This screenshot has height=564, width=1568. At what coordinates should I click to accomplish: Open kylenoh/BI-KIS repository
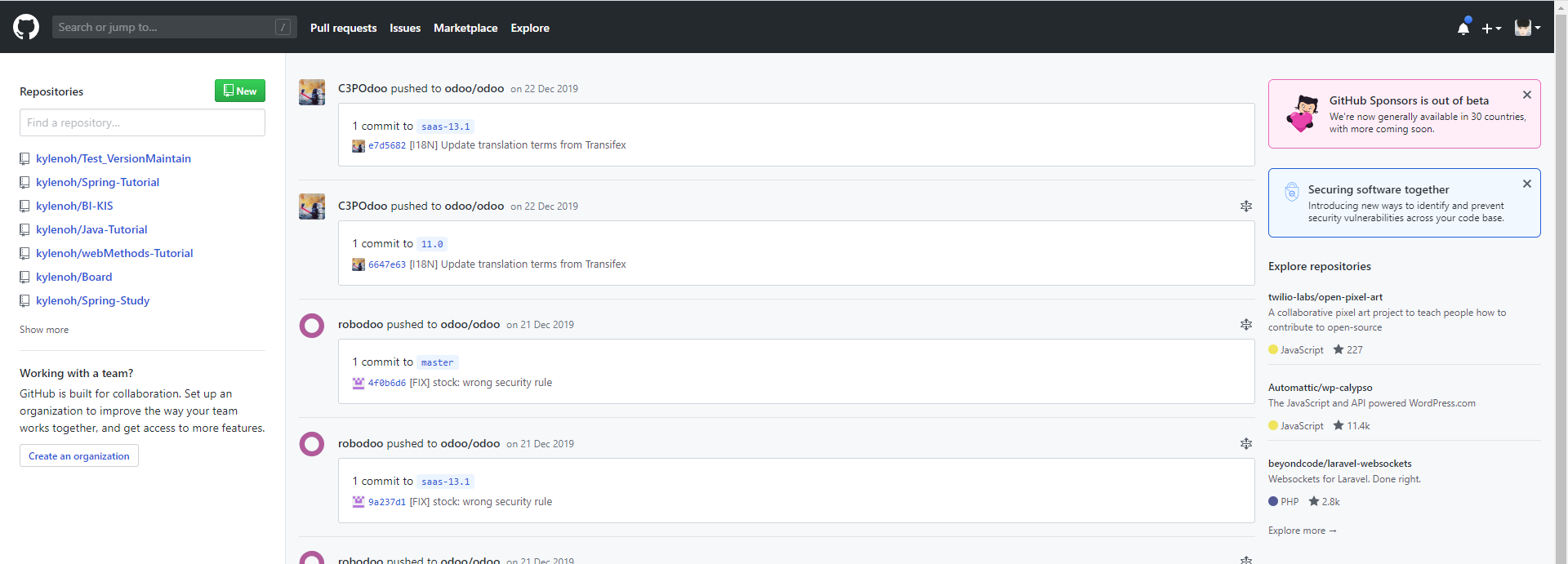click(x=74, y=206)
